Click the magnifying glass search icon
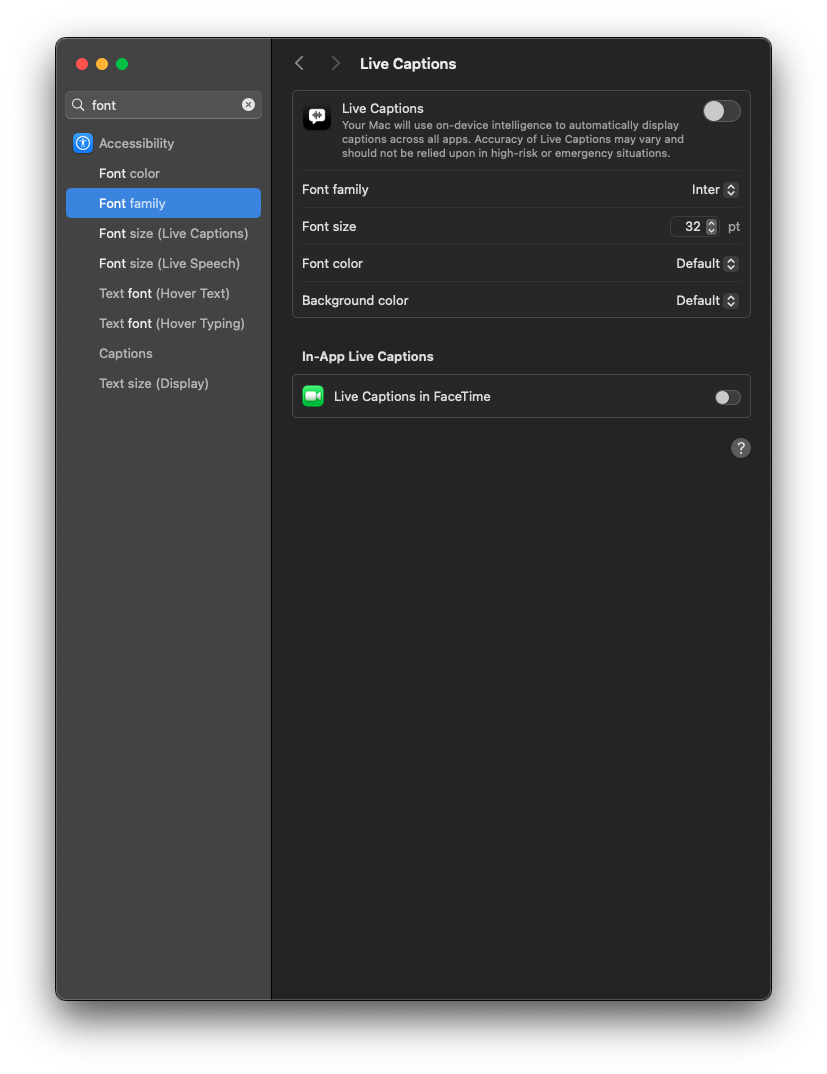The image size is (827, 1074). coord(78,105)
